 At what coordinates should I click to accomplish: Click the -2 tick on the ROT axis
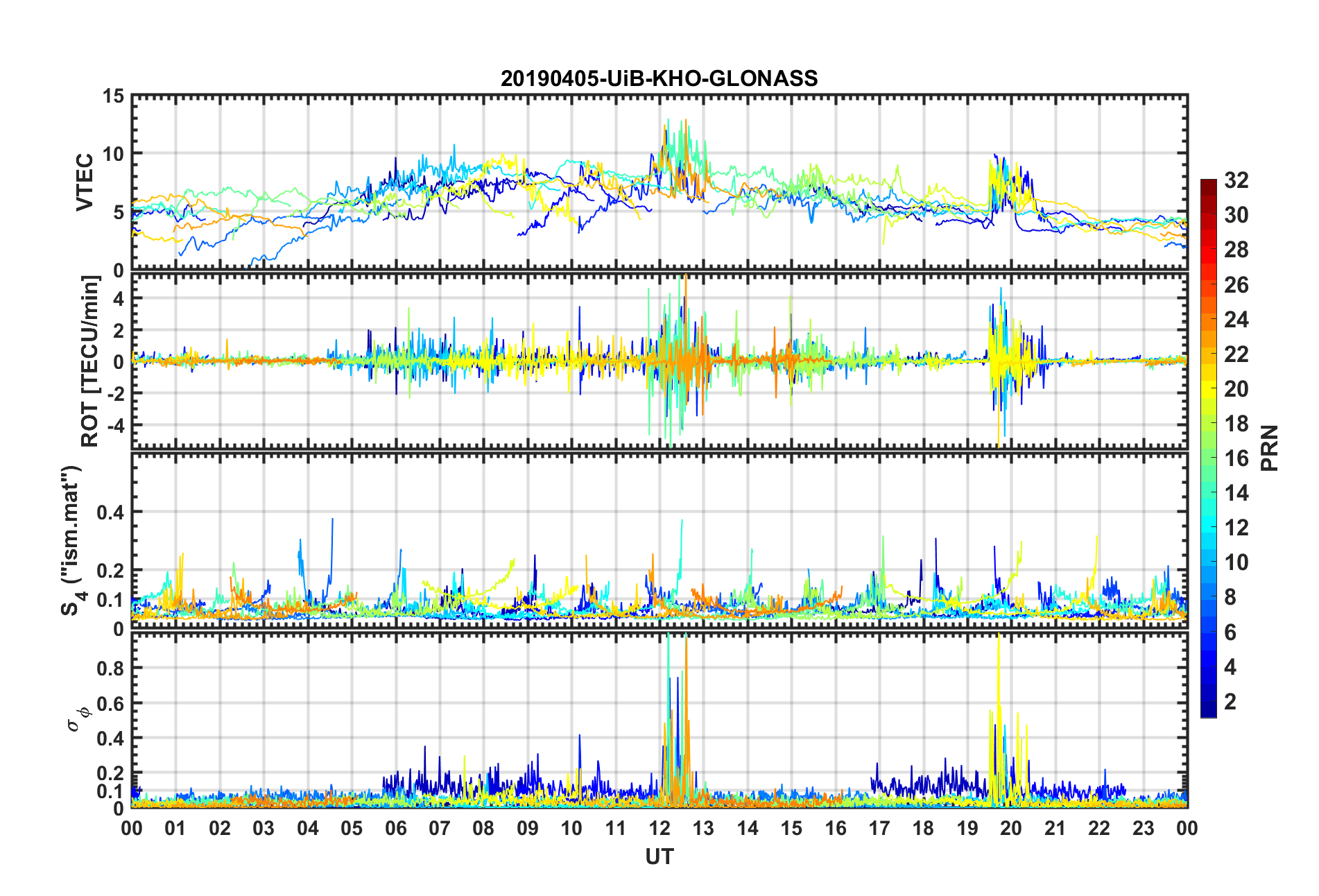(x=115, y=393)
